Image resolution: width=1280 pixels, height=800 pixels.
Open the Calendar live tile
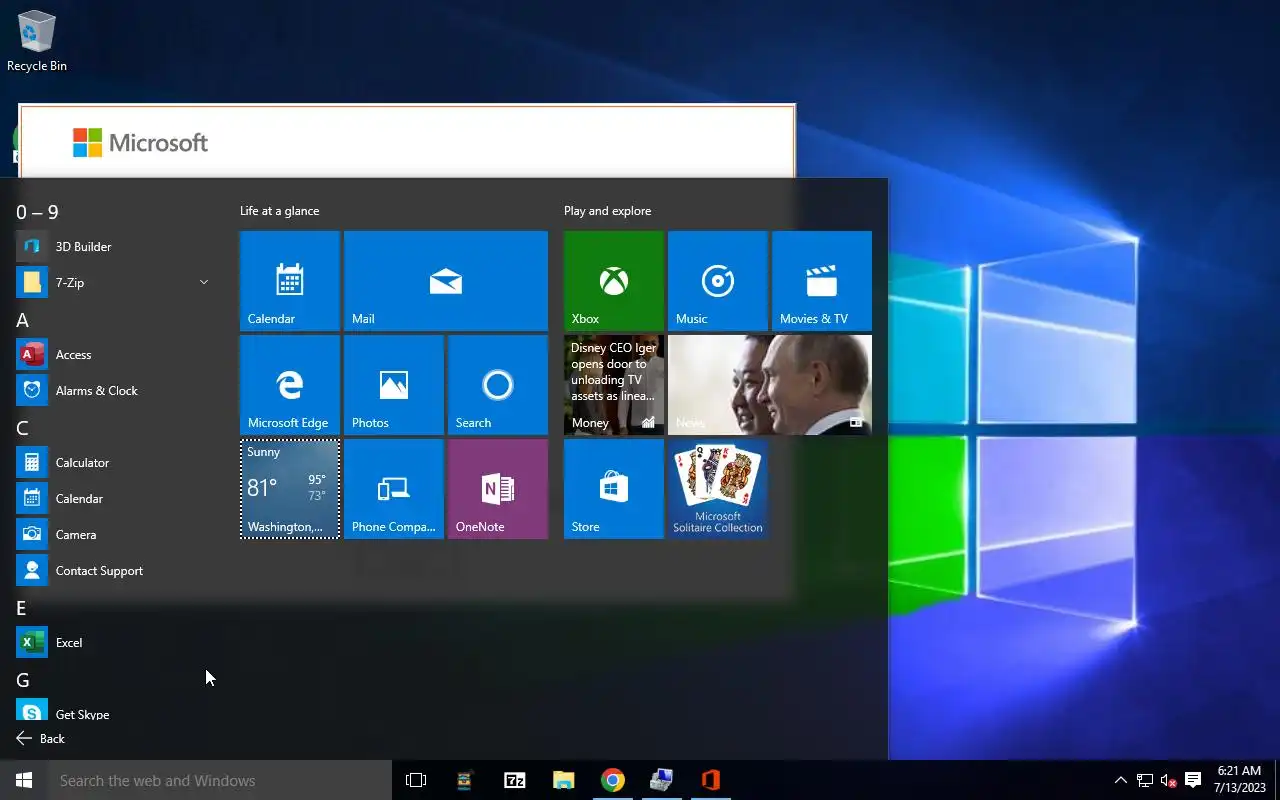(290, 281)
